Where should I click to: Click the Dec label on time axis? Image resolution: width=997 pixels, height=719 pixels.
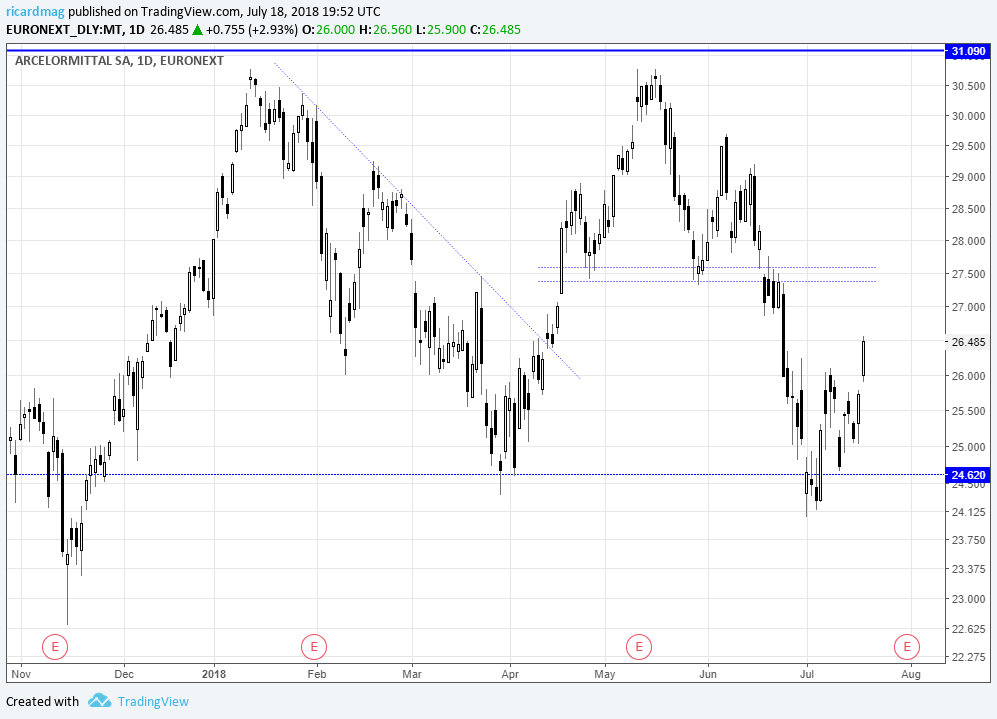pyautogui.click(x=124, y=674)
